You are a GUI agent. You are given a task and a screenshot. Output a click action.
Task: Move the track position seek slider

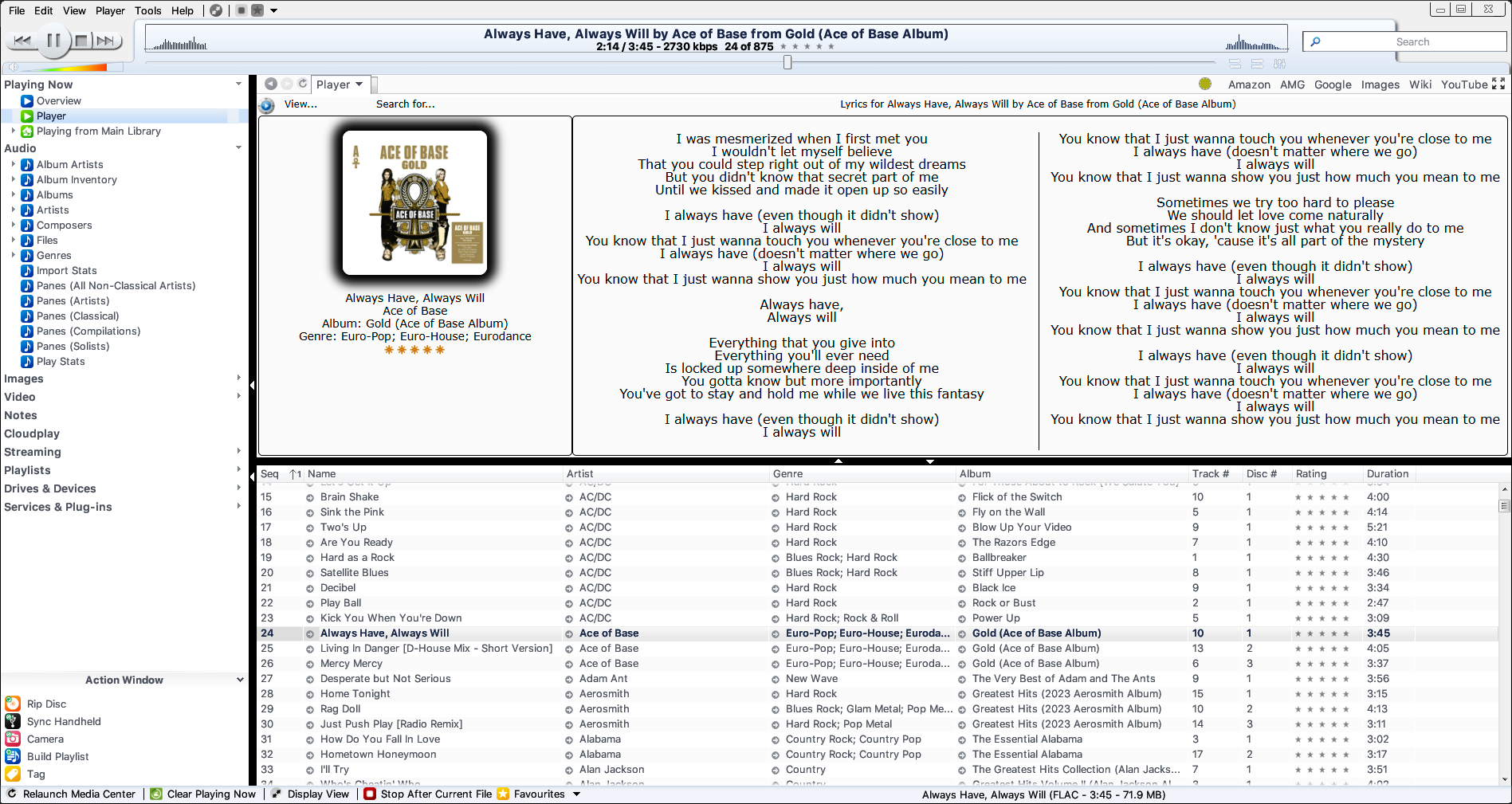tap(787, 62)
